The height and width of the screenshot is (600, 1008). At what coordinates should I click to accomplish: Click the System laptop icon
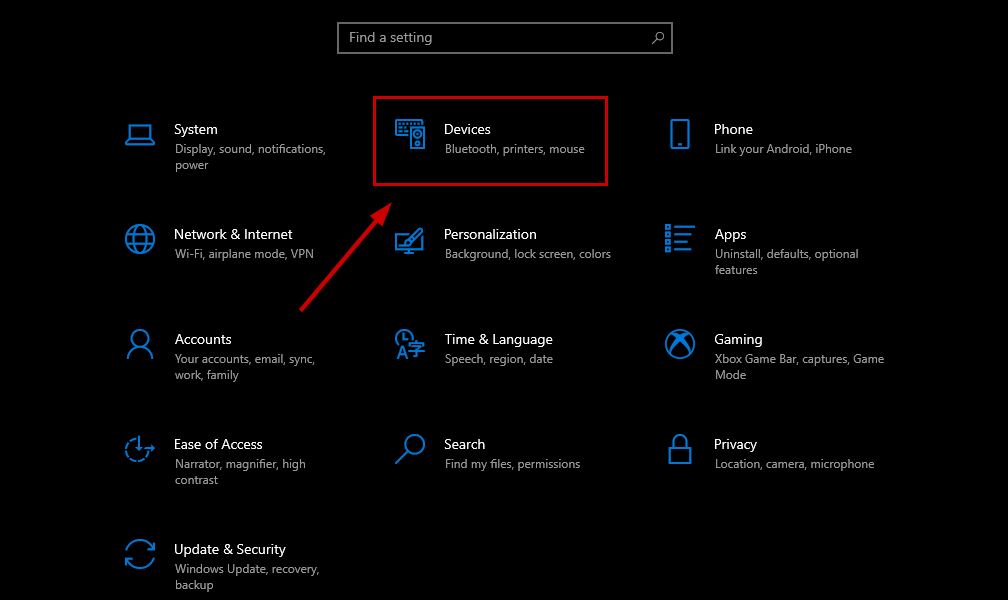(x=139, y=134)
